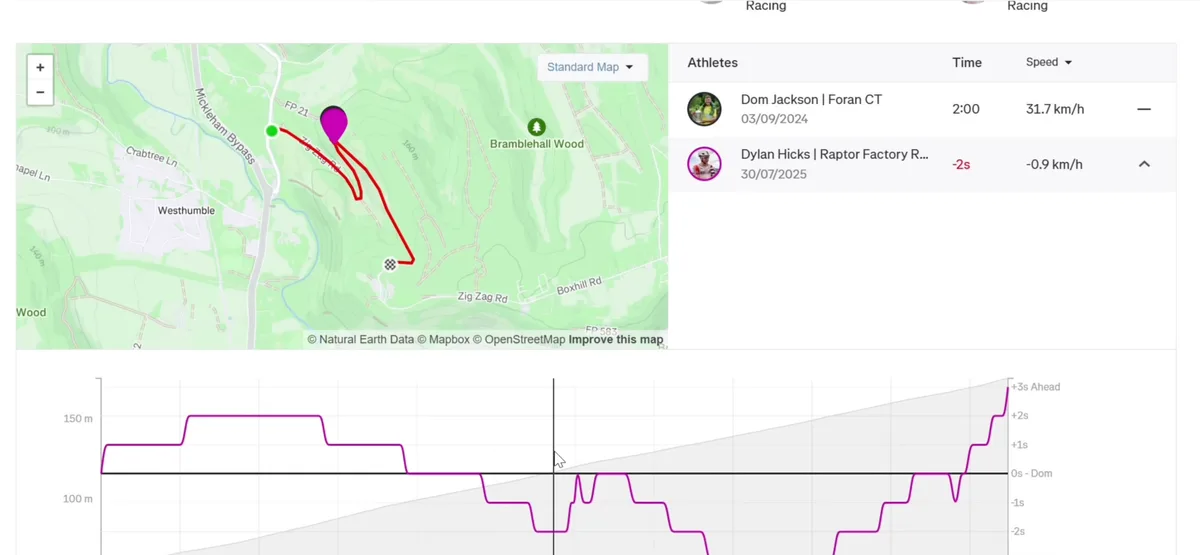Image resolution: width=1200 pixels, height=555 pixels.
Task: Click the dash on Dom Jackson's row
Action: (x=1144, y=109)
